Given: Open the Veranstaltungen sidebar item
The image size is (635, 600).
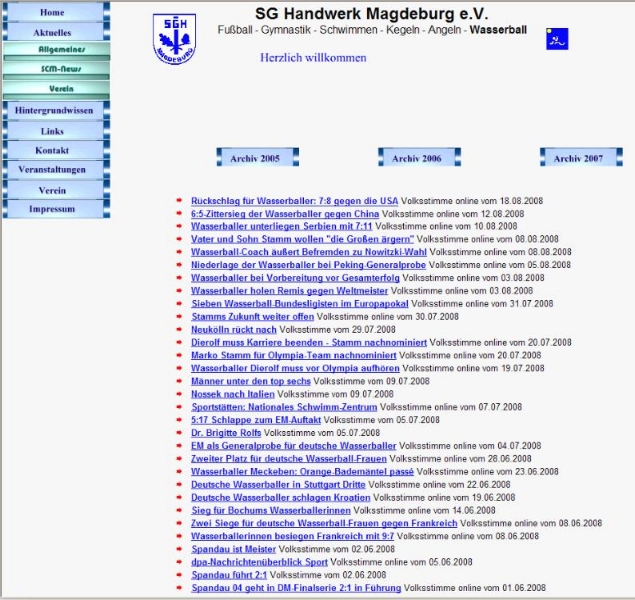Looking at the screenshot, I should coord(53,170).
